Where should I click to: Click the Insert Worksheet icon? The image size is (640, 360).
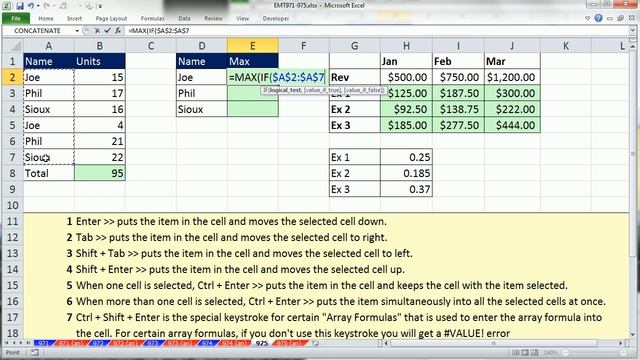tap(316, 343)
